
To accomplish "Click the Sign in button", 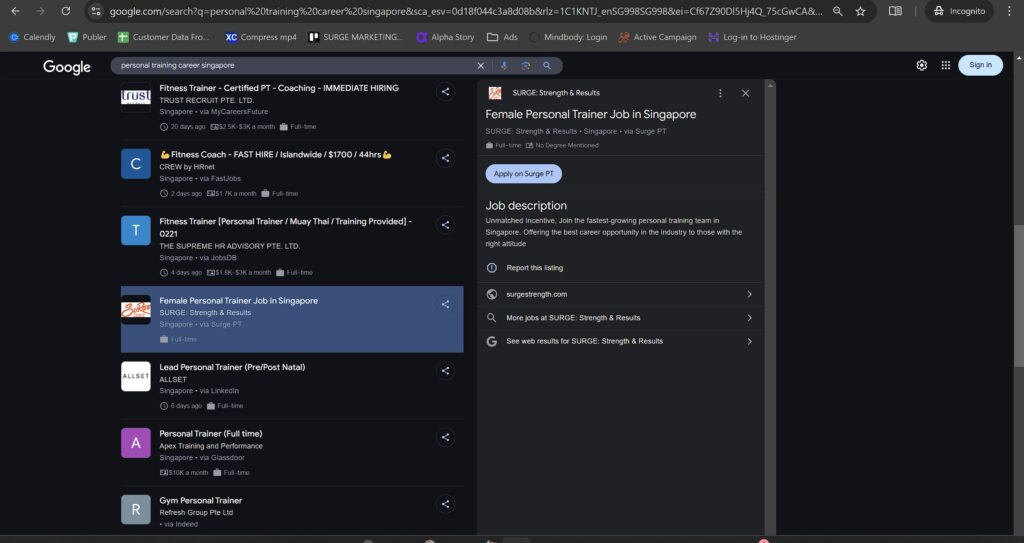I will [x=980, y=65].
